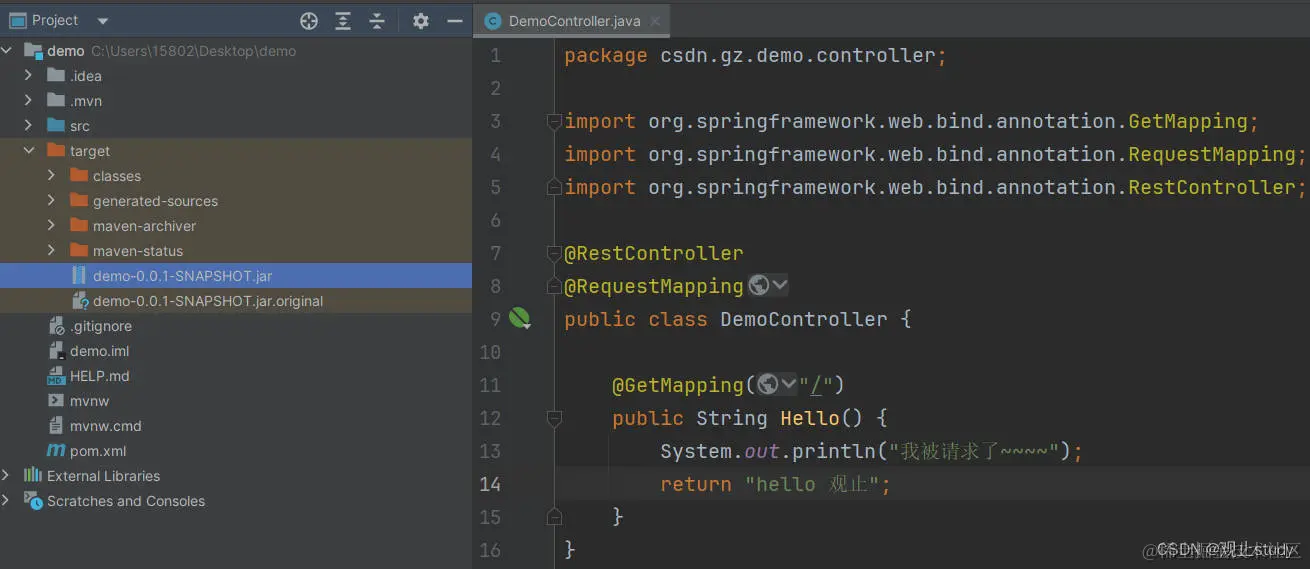The height and width of the screenshot is (569, 1310).
Task: Open the dropdown arrow inside @GetMapping
Action: 789,384
